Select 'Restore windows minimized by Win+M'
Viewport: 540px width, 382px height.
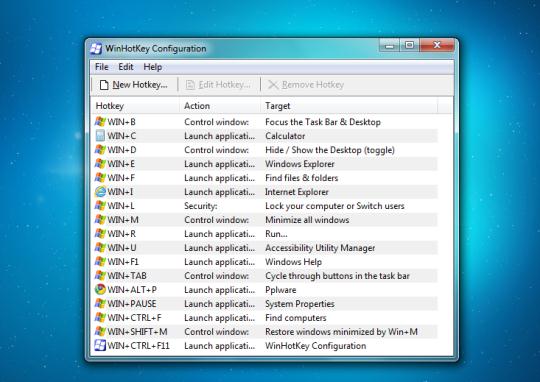341,332
